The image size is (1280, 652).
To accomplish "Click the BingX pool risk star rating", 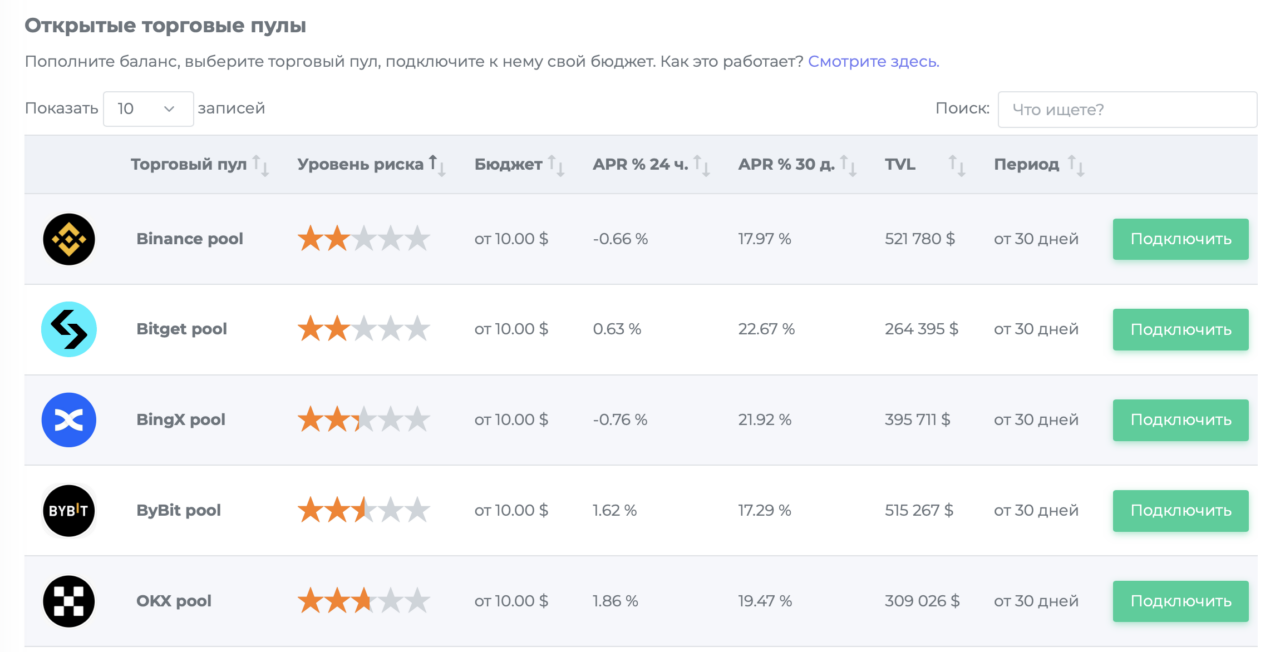I will pos(364,419).
